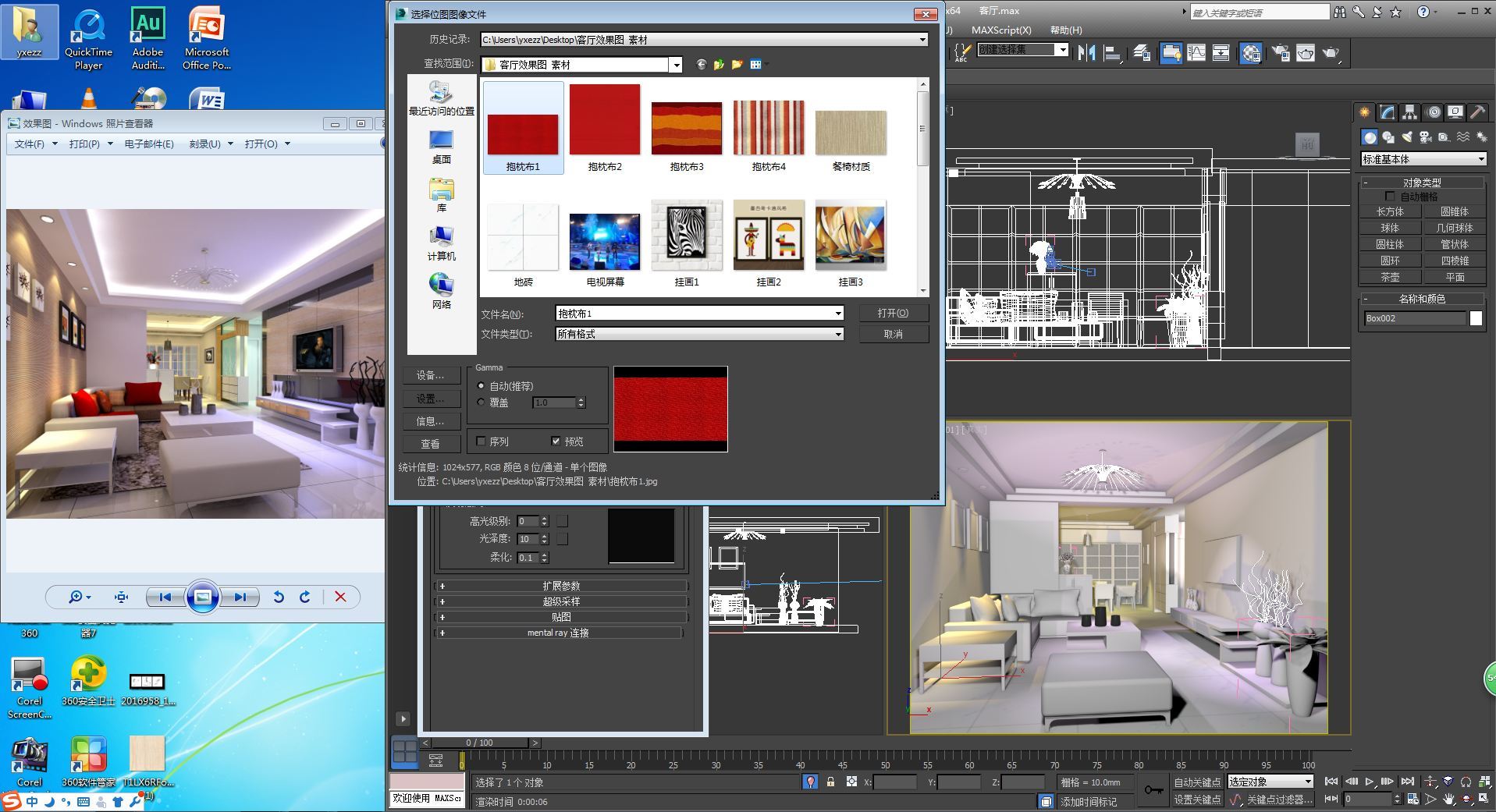Expand the 贴图 rollout
This screenshot has height=812, width=1496.
click(561, 617)
